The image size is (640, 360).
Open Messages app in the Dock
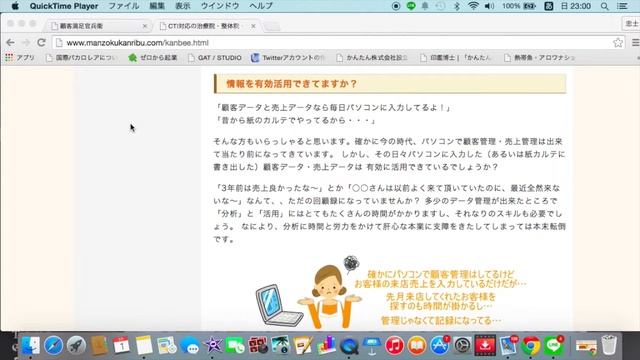pyautogui.click(x=189, y=346)
